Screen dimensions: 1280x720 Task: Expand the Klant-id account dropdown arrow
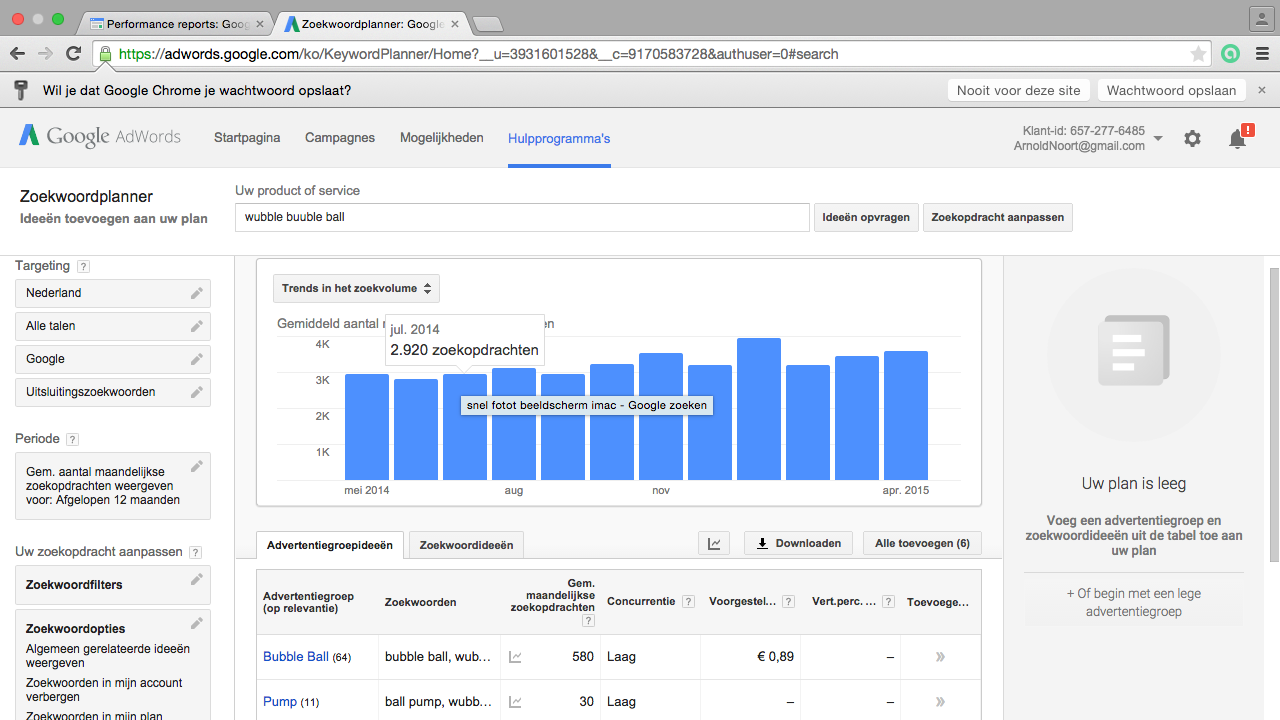point(1158,139)
